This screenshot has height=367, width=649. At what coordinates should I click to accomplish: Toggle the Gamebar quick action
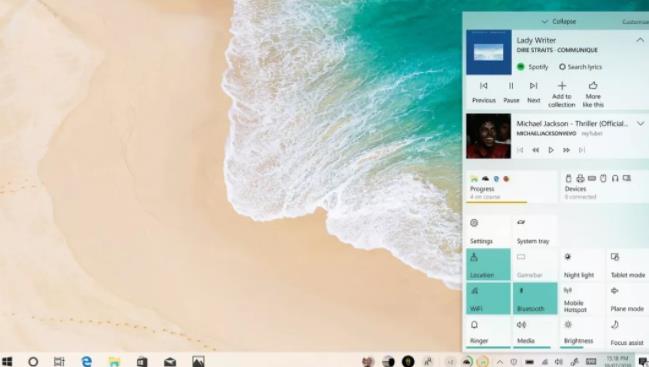(535, 264)
